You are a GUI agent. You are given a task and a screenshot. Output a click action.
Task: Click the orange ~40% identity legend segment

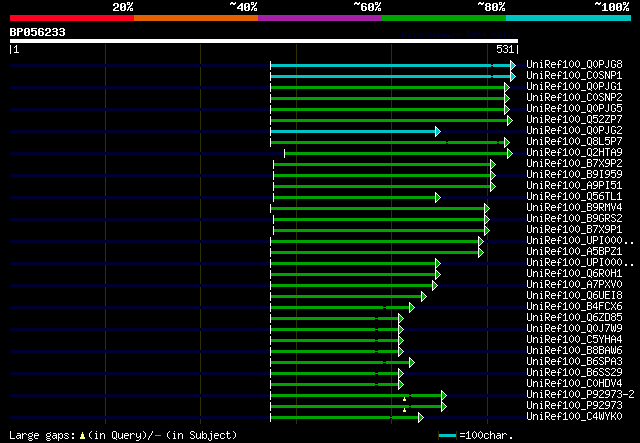[196, 18]
